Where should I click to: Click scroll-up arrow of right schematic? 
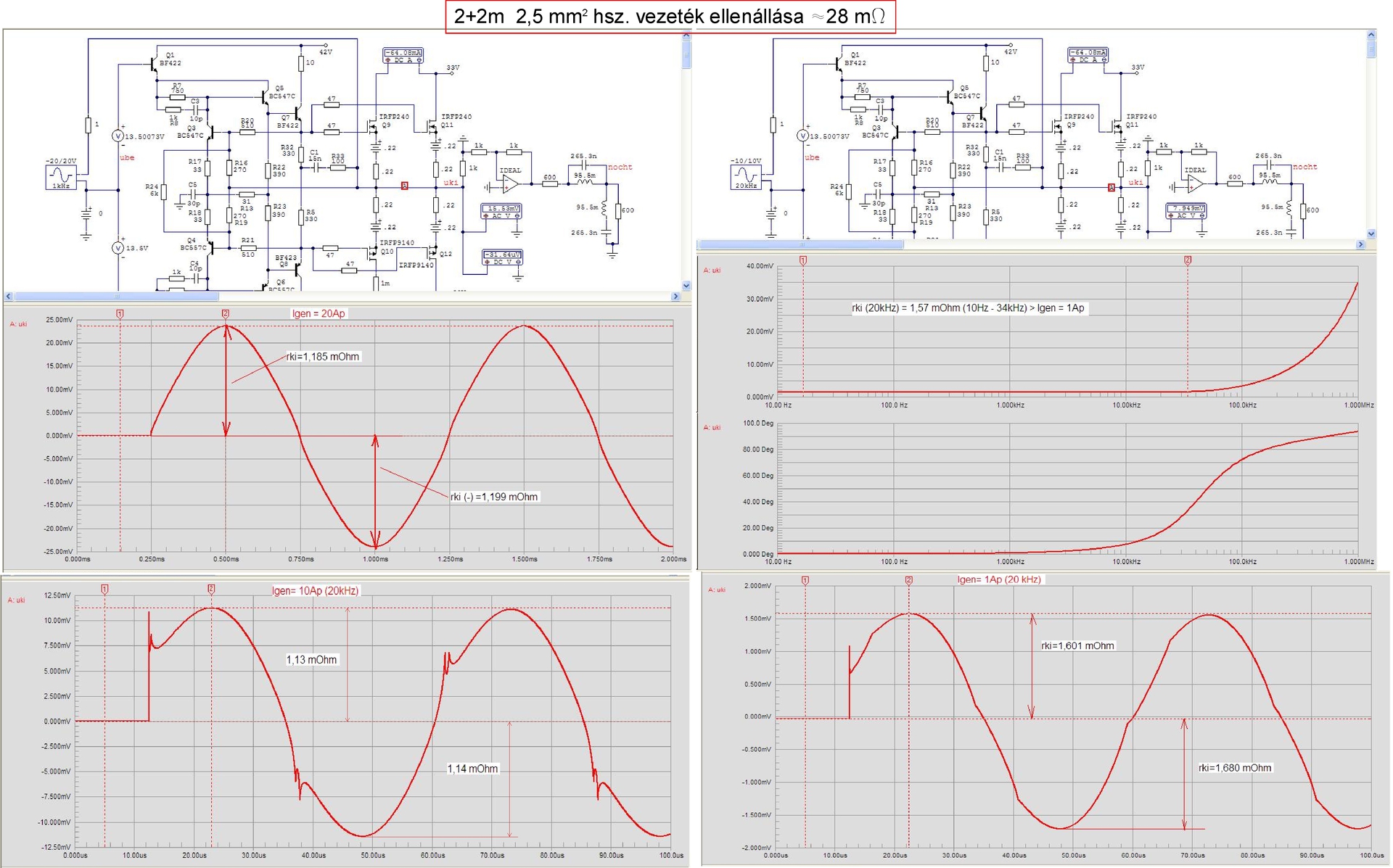tap(1371, 35)
